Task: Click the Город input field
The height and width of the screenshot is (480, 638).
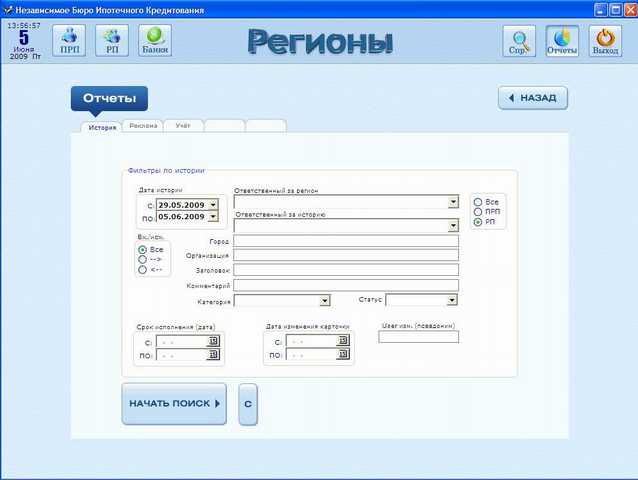Action: click(x=346, y=241)
